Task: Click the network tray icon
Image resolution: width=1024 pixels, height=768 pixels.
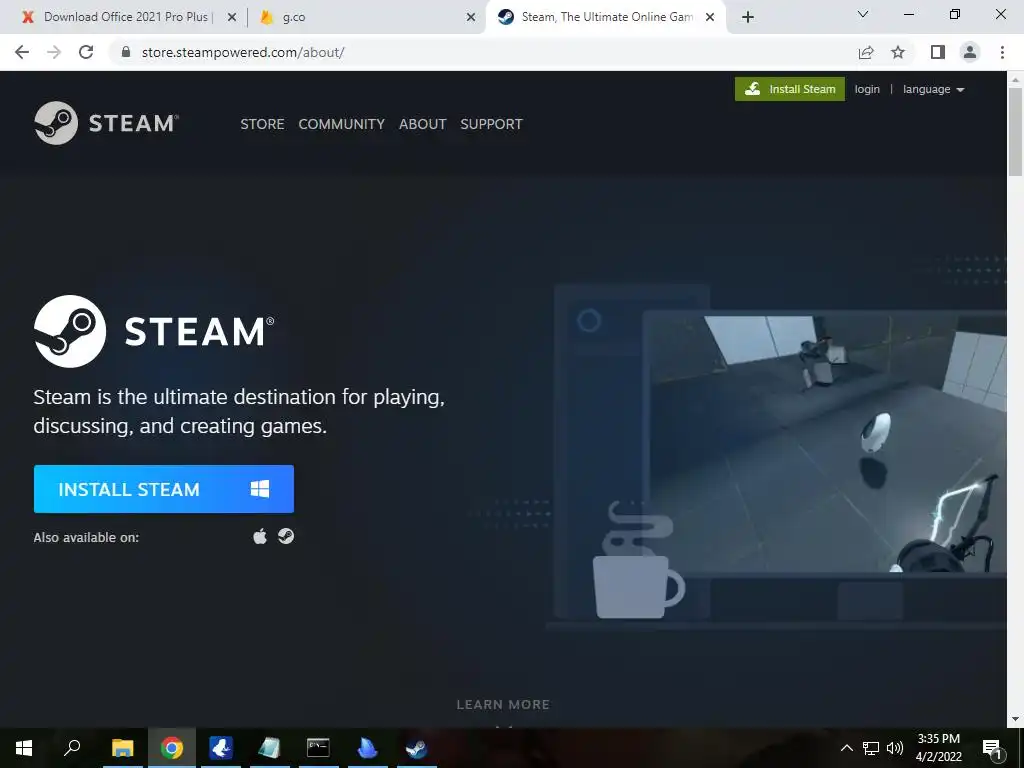Action: click(871, 748)
